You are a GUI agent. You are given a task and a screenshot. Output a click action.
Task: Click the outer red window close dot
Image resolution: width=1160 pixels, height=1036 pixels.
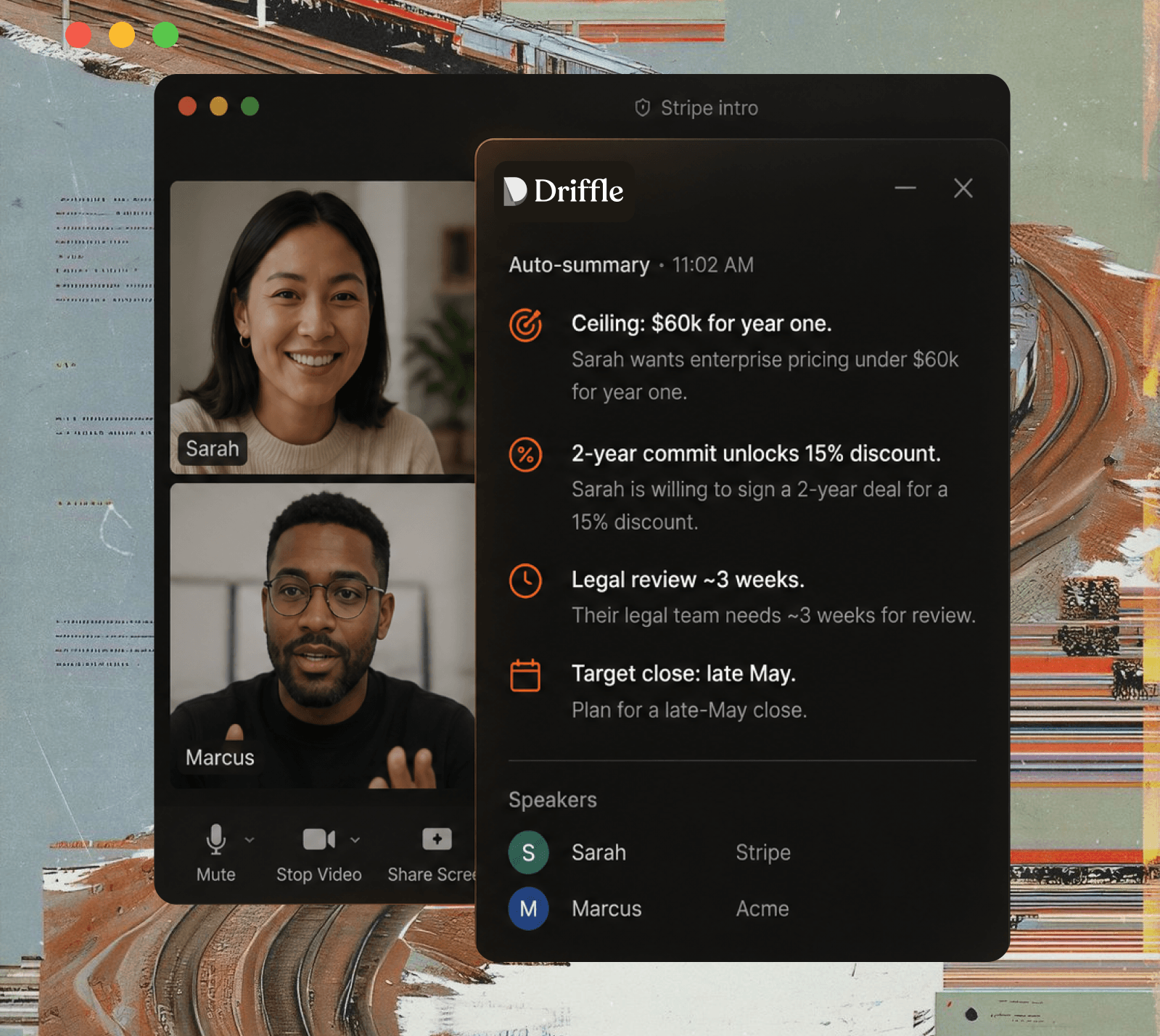point(78,35)
